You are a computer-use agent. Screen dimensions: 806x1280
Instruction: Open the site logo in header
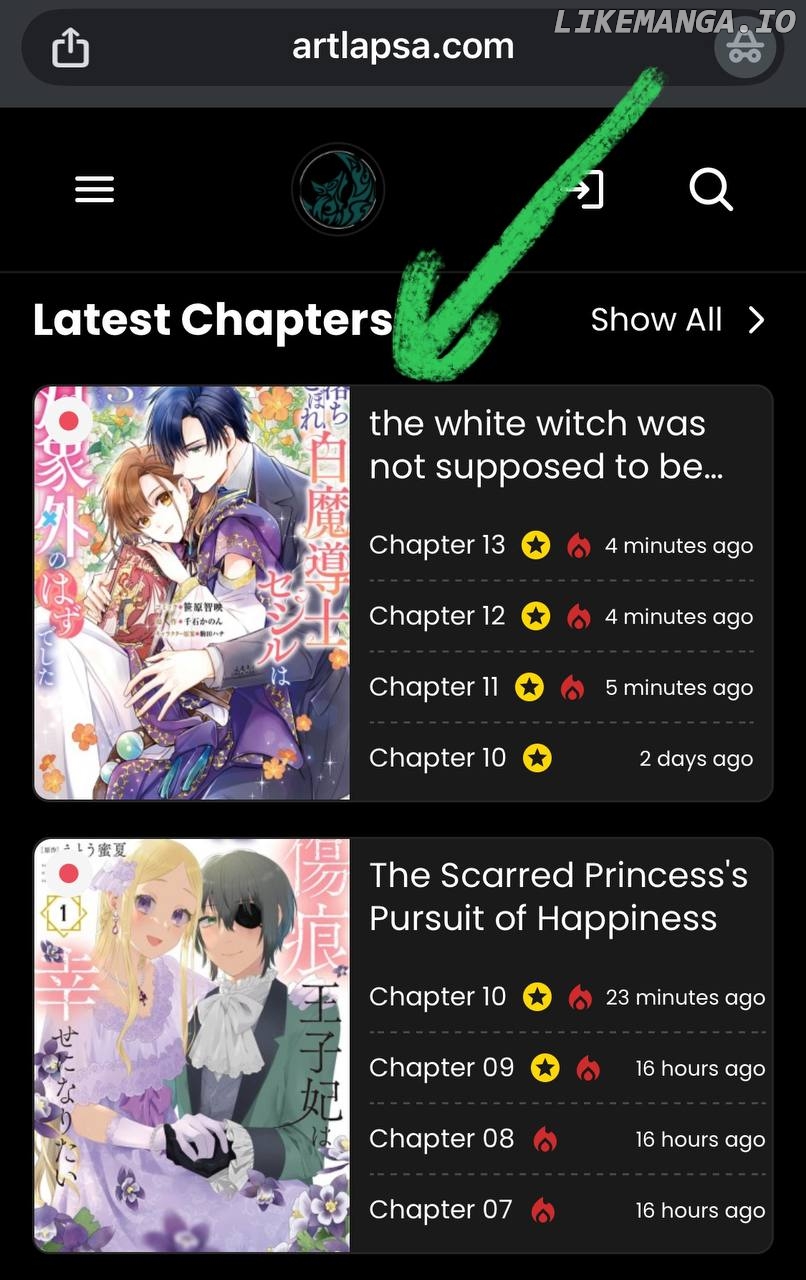[338, 189]
